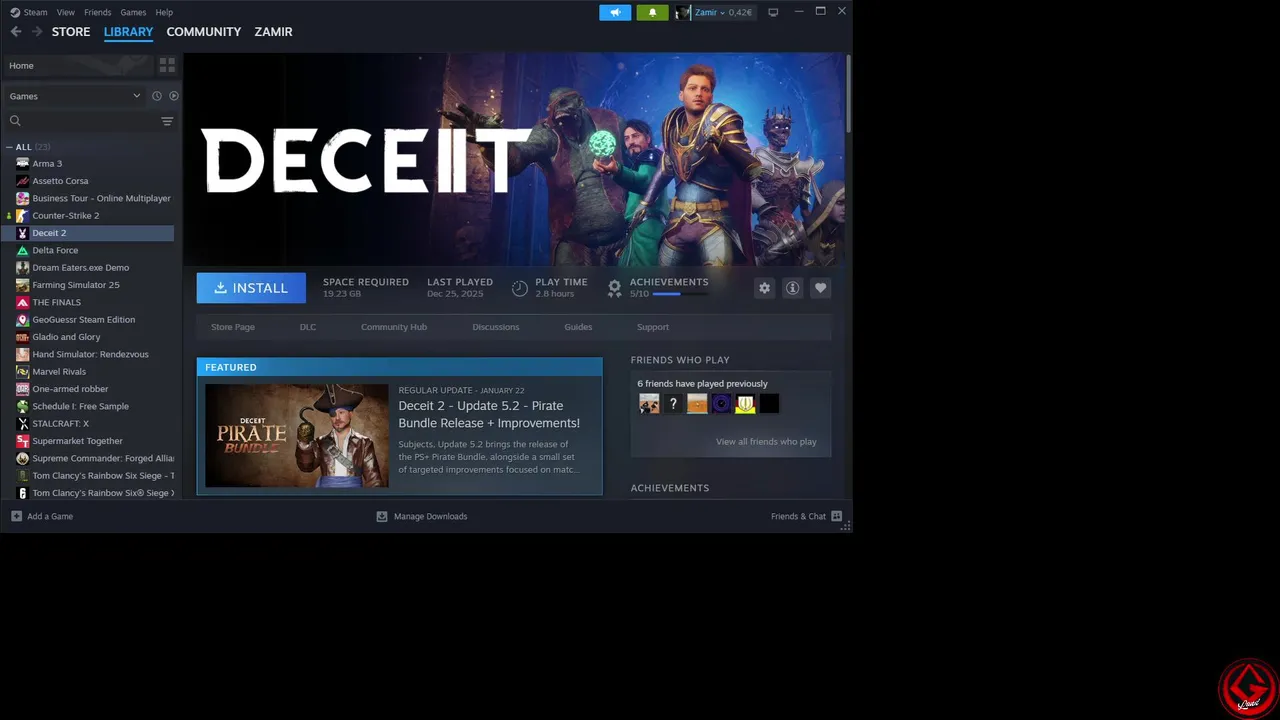The width and height of the screenshot is (1280, 720).
Task: Click the blue INSTALL button
Action: [251, 288]
